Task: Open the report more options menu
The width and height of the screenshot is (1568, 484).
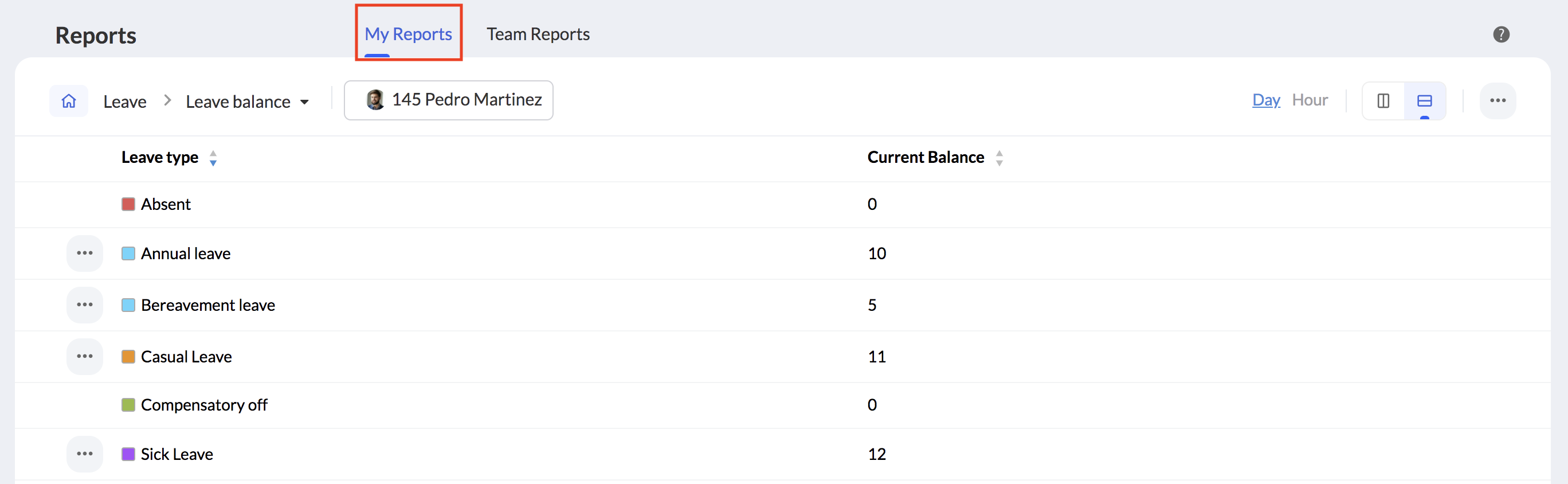Action: point(1497,101)
